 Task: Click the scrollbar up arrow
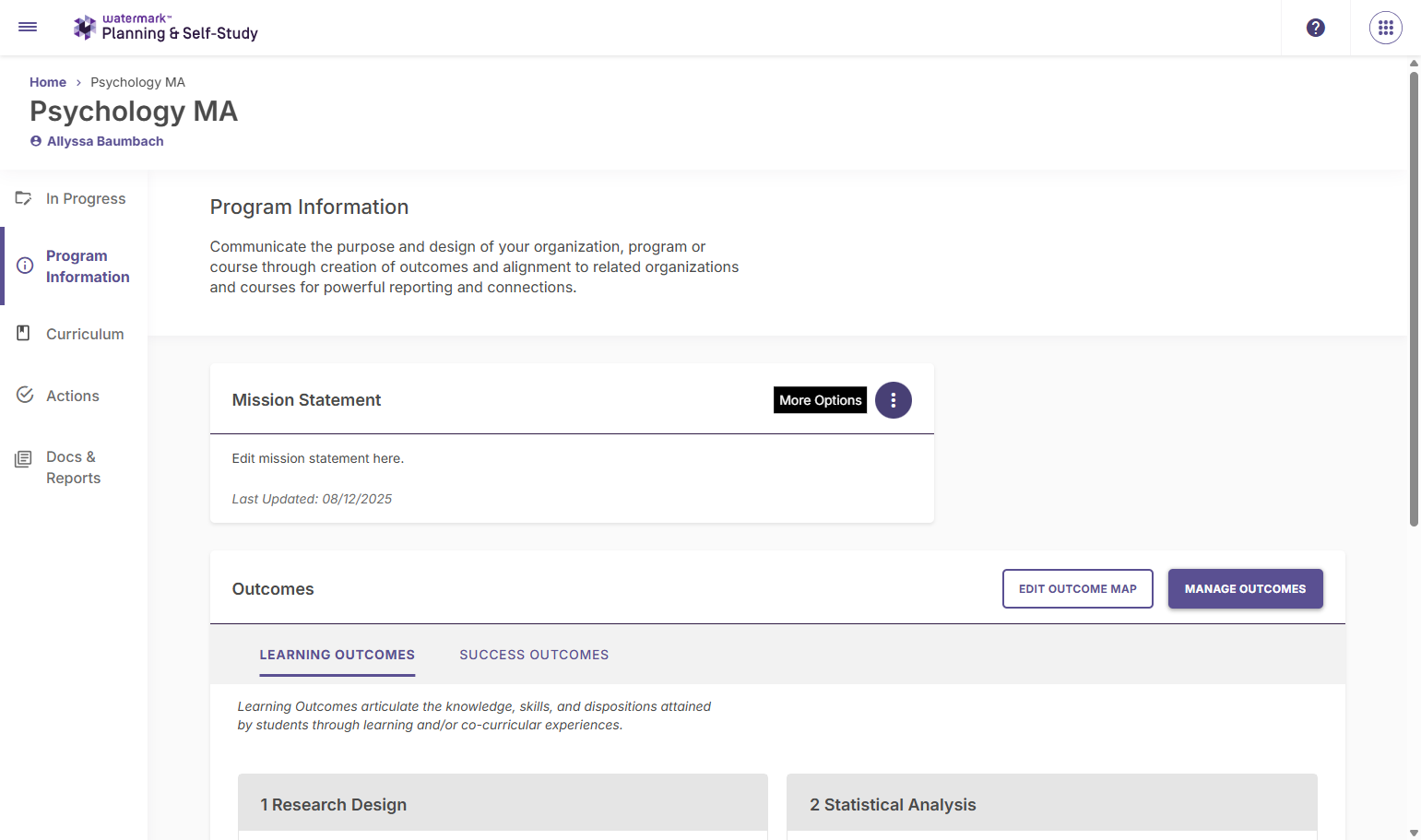pyautogui.click(x=1414, y=64)
